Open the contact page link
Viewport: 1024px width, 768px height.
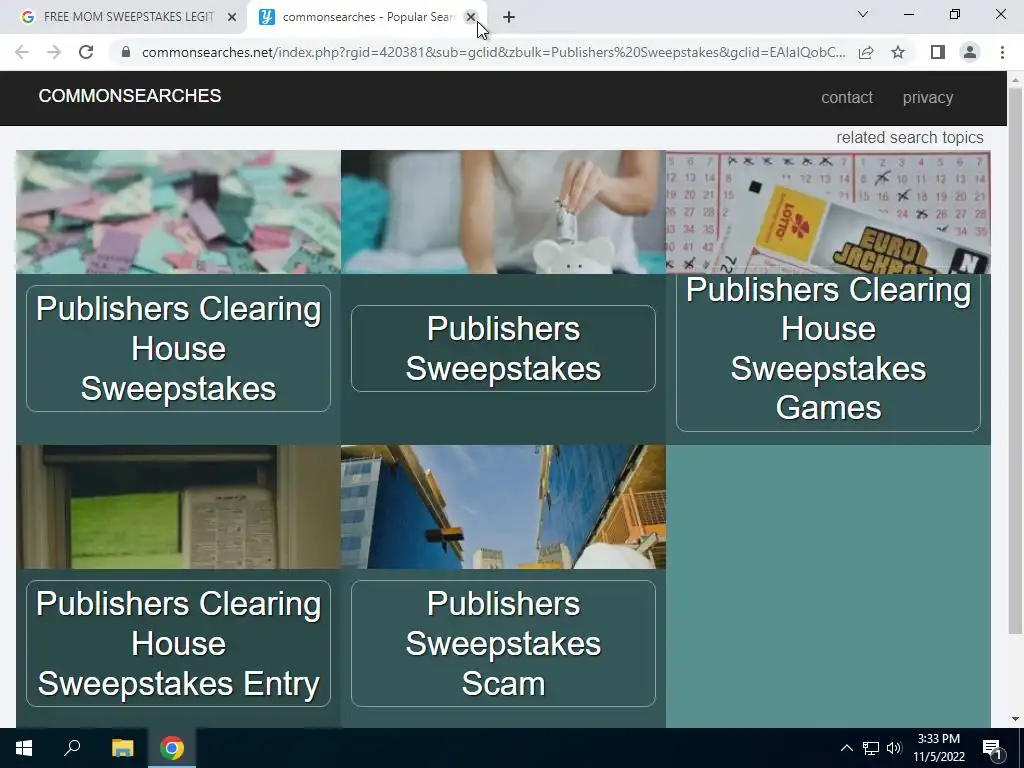pos(847,97)
